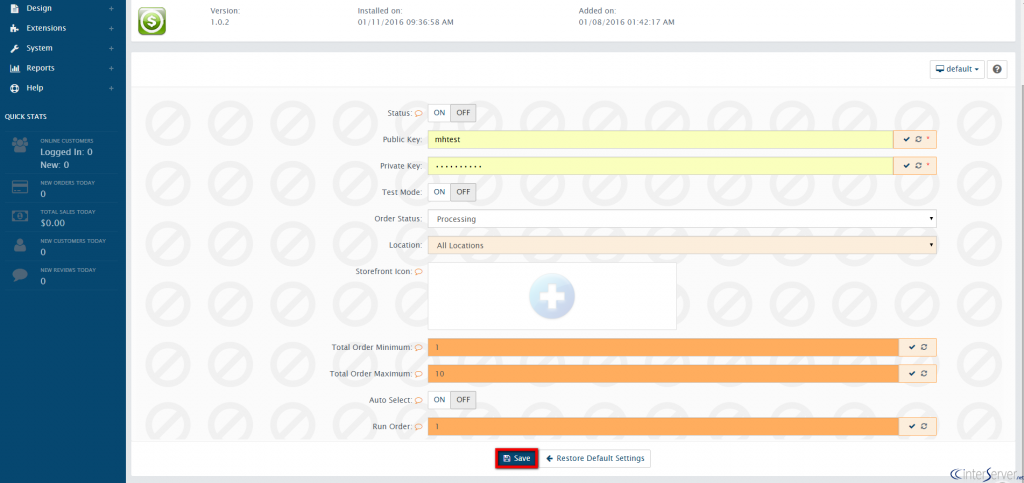Image resolution: width=1024 pixels, height=483 pixels.
Task: Reset Private Key with refresh icon
Action: pyautogui.click(x=918, y=166)
